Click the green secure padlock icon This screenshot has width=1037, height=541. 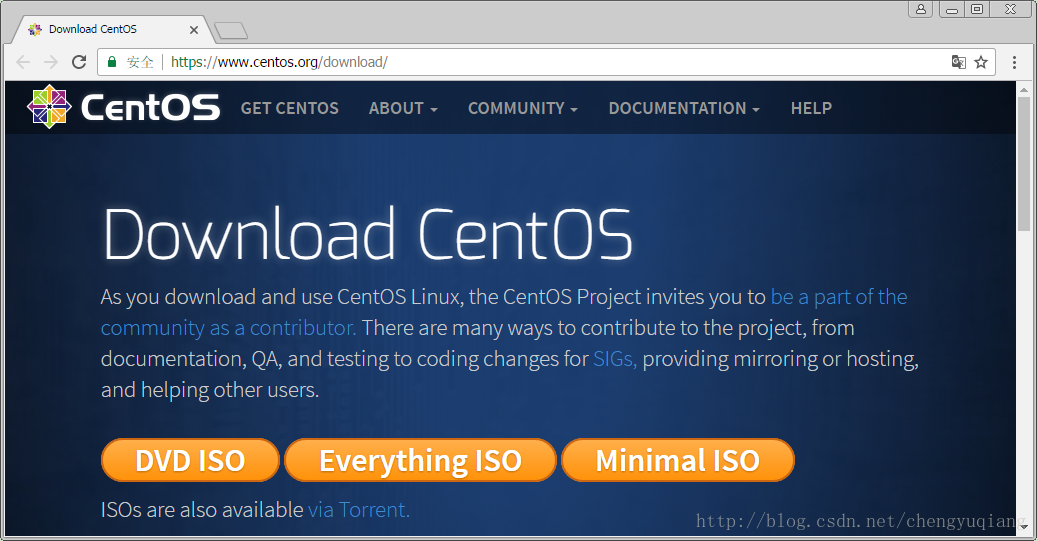pos(112,62)
